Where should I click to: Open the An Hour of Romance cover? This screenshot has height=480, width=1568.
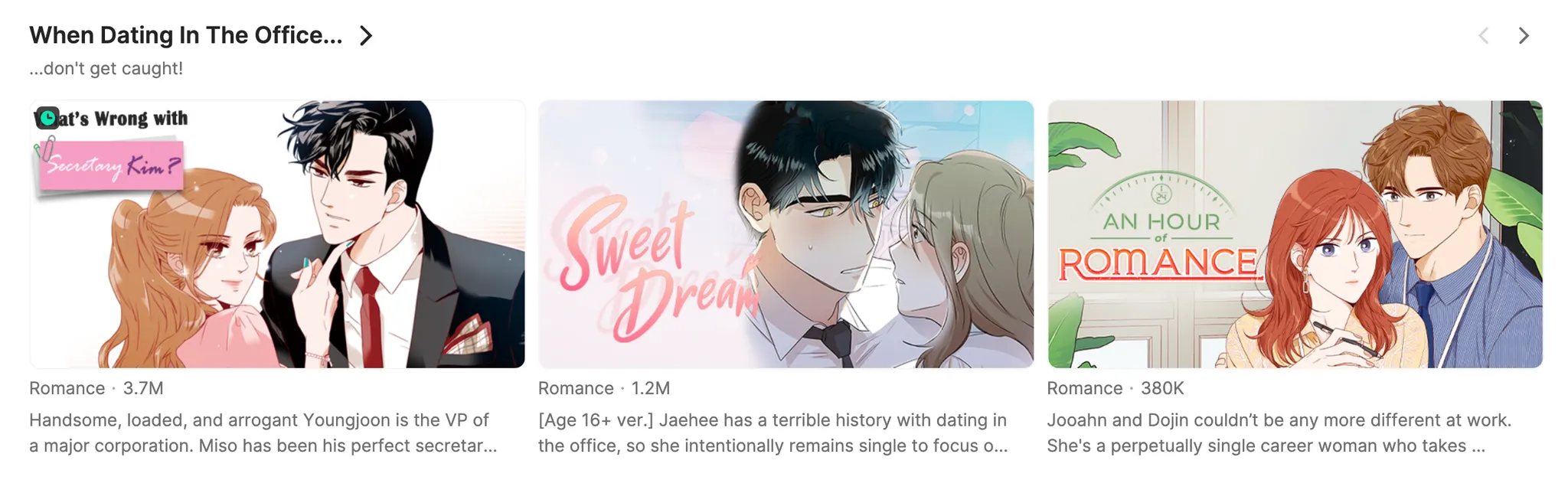click(1295, 234)
